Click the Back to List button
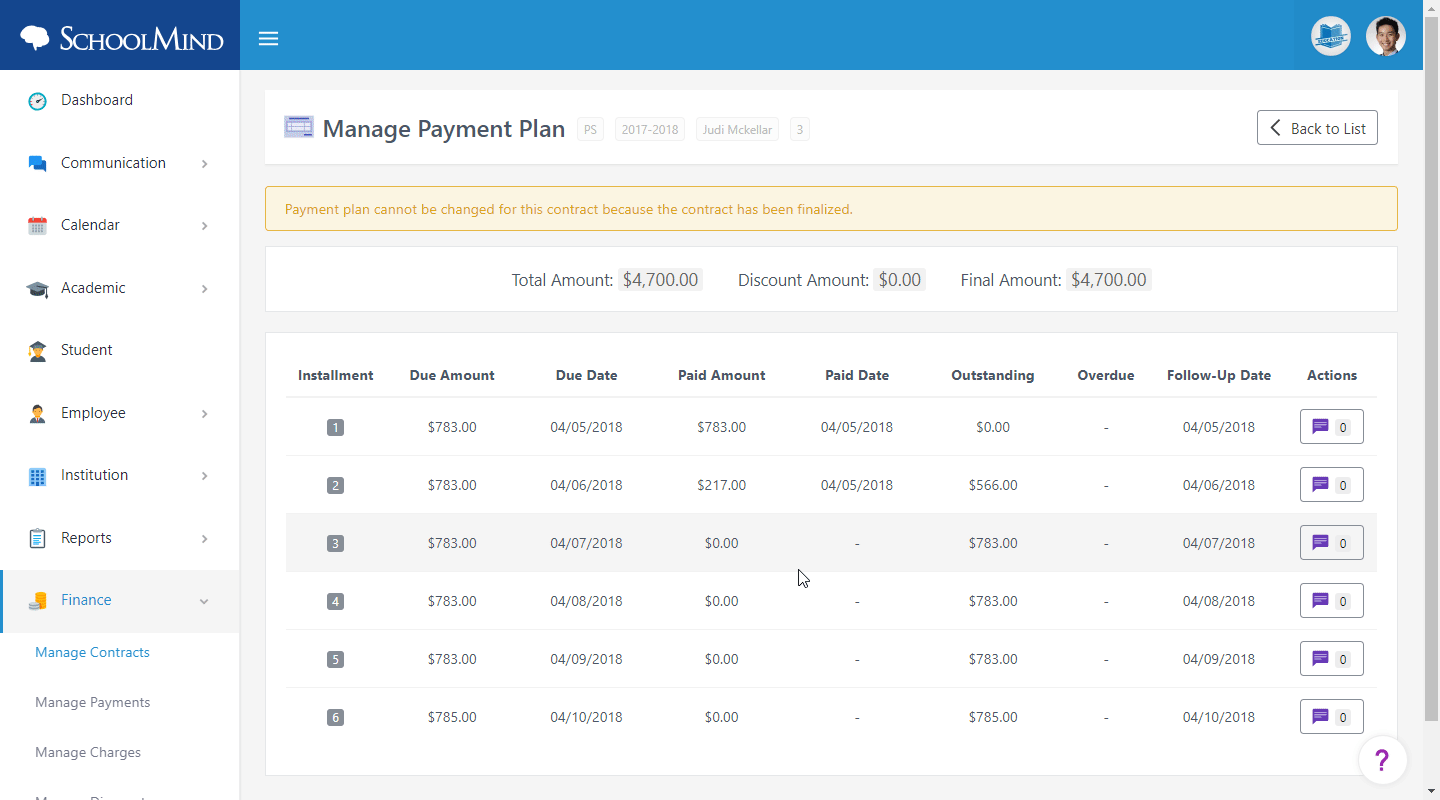 click(x=1317, y=128)
